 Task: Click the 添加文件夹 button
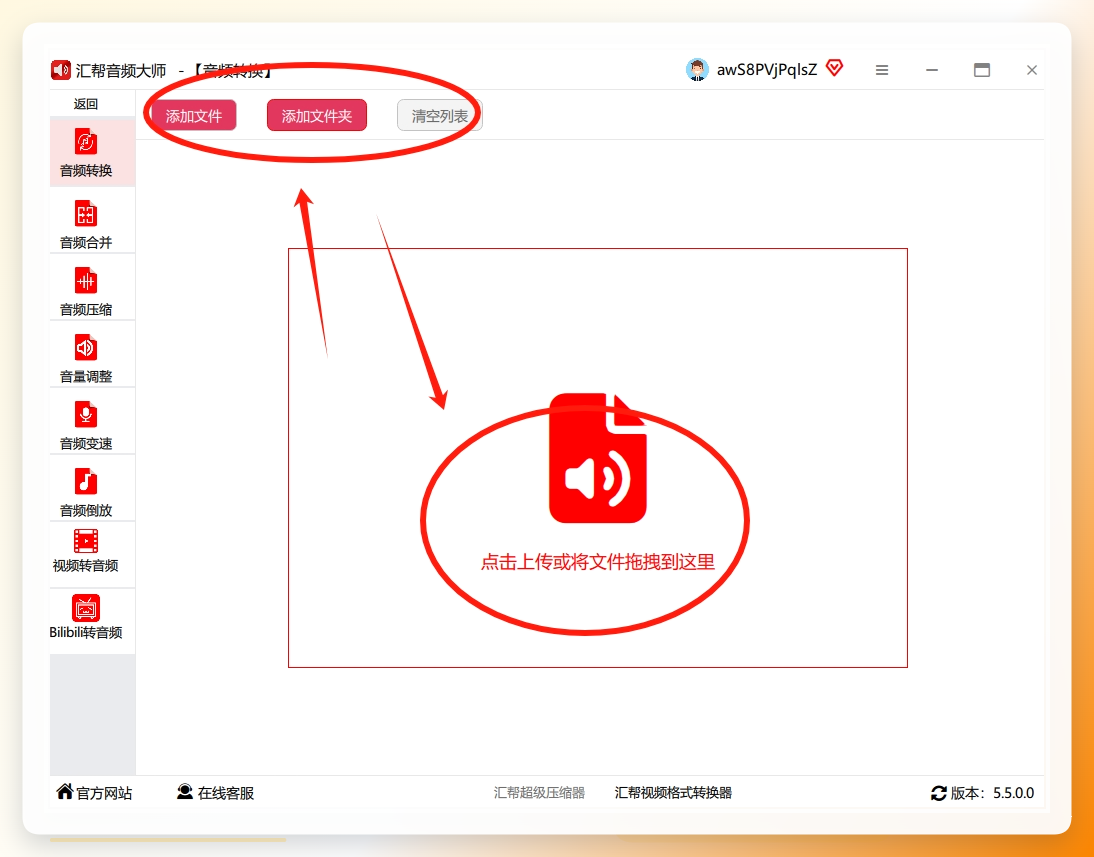[317, 116]
